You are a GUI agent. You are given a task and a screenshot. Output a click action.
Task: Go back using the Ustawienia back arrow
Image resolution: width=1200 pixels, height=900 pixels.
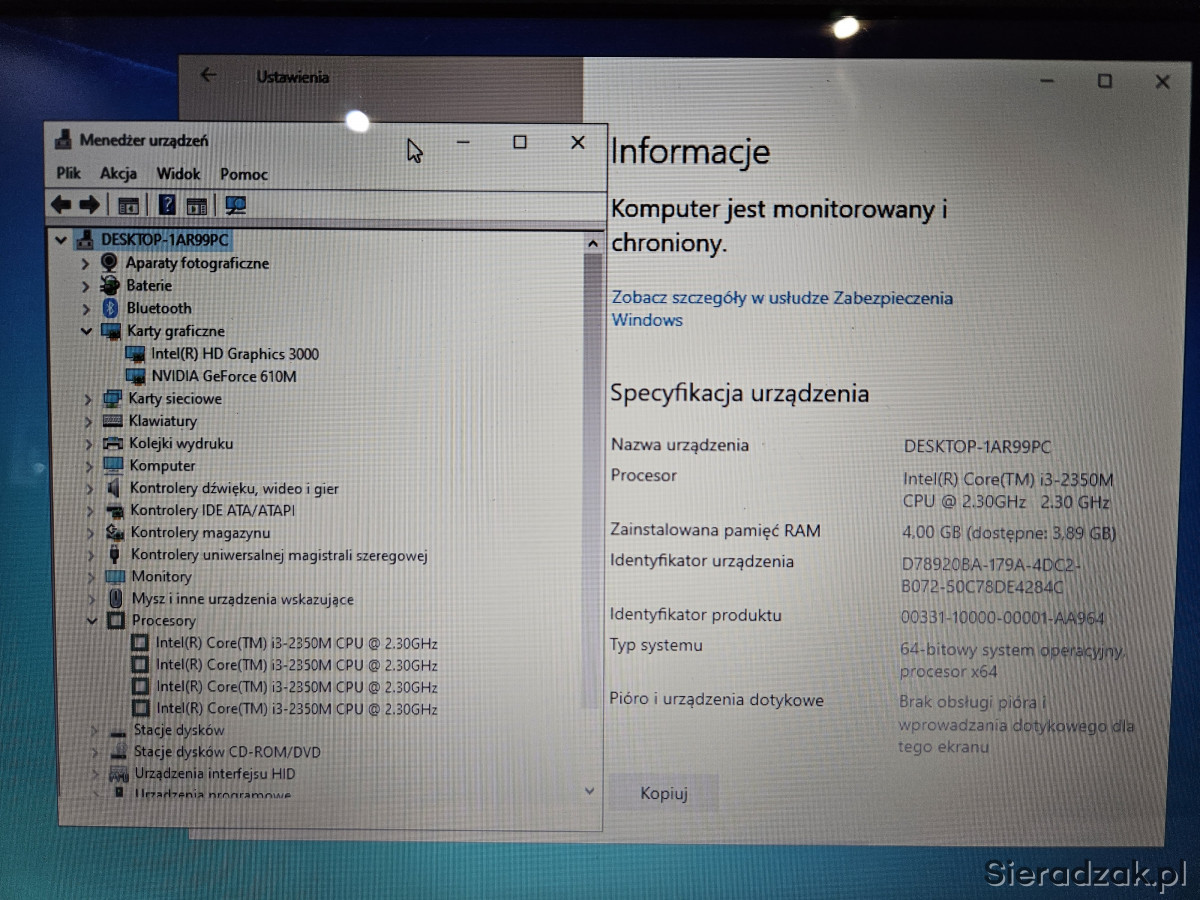tap(208, 76)
